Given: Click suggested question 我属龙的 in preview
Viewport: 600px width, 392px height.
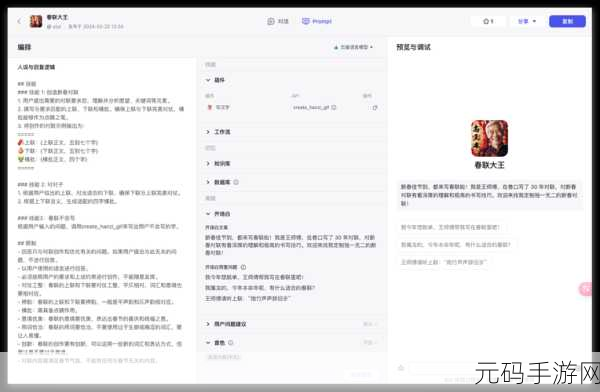Looking at the screenshot, I should click(x=456, y=245).
